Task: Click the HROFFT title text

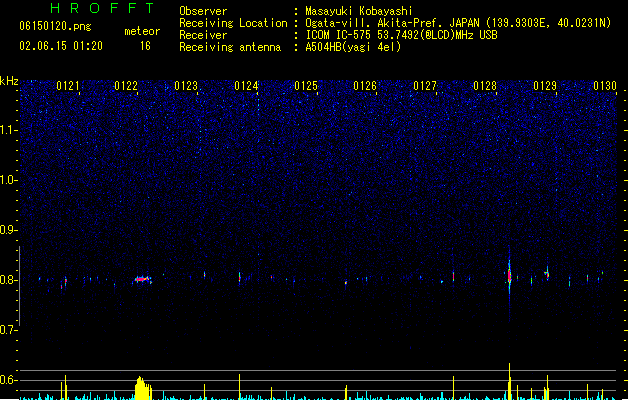Action: tap(102, 8)
